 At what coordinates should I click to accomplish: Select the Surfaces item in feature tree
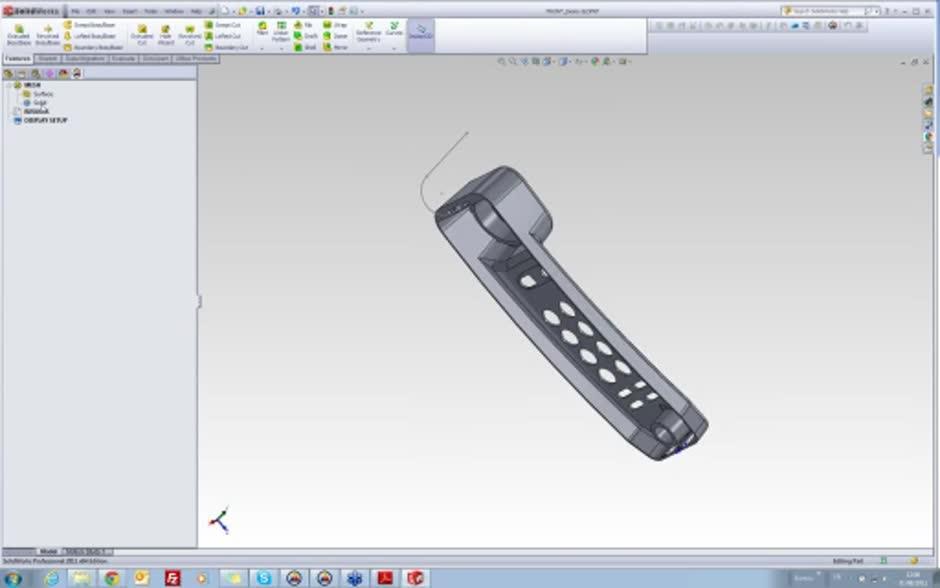tap(40, 95)
